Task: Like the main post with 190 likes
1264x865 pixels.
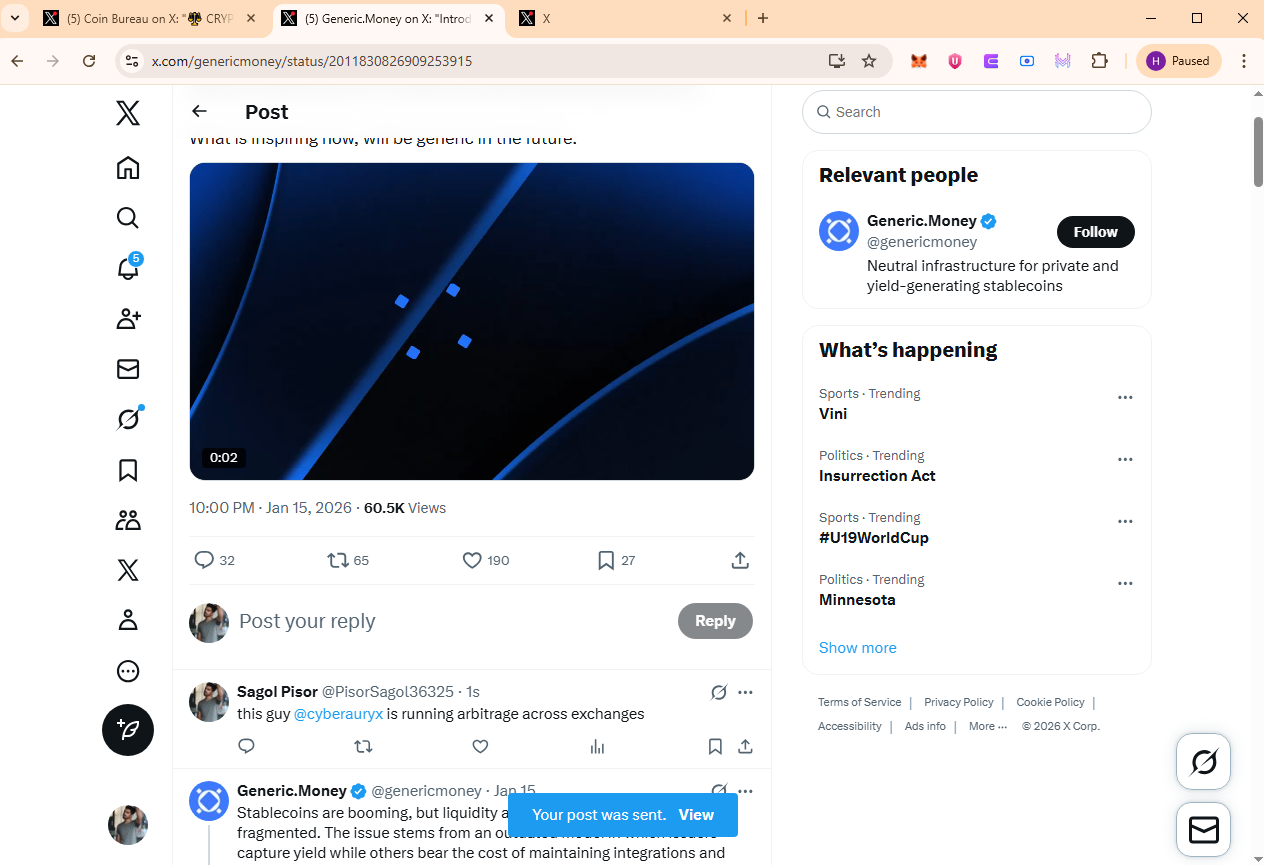Action: point(473,561)
